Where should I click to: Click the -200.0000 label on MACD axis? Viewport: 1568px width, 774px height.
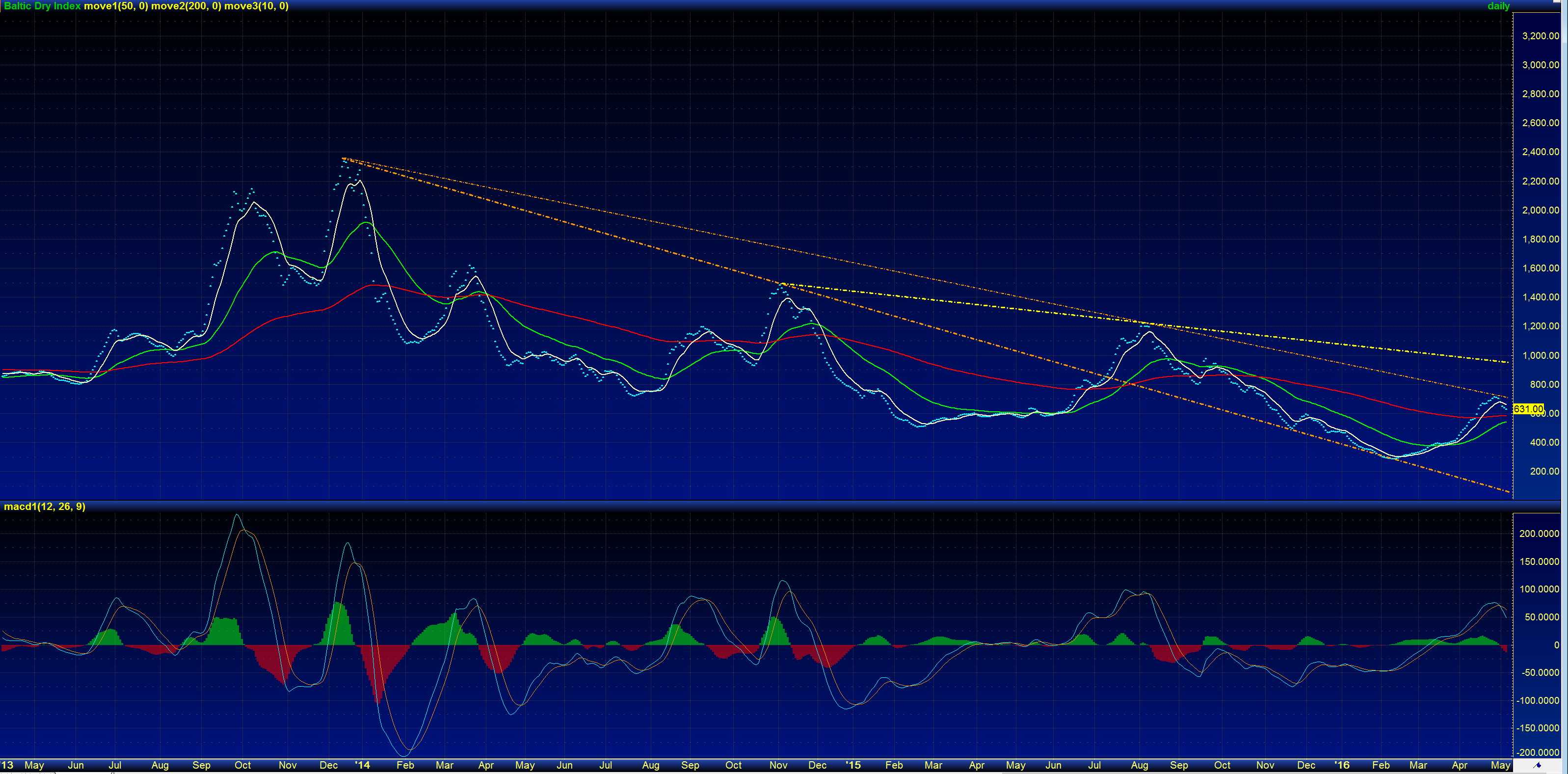(1538, 753)
